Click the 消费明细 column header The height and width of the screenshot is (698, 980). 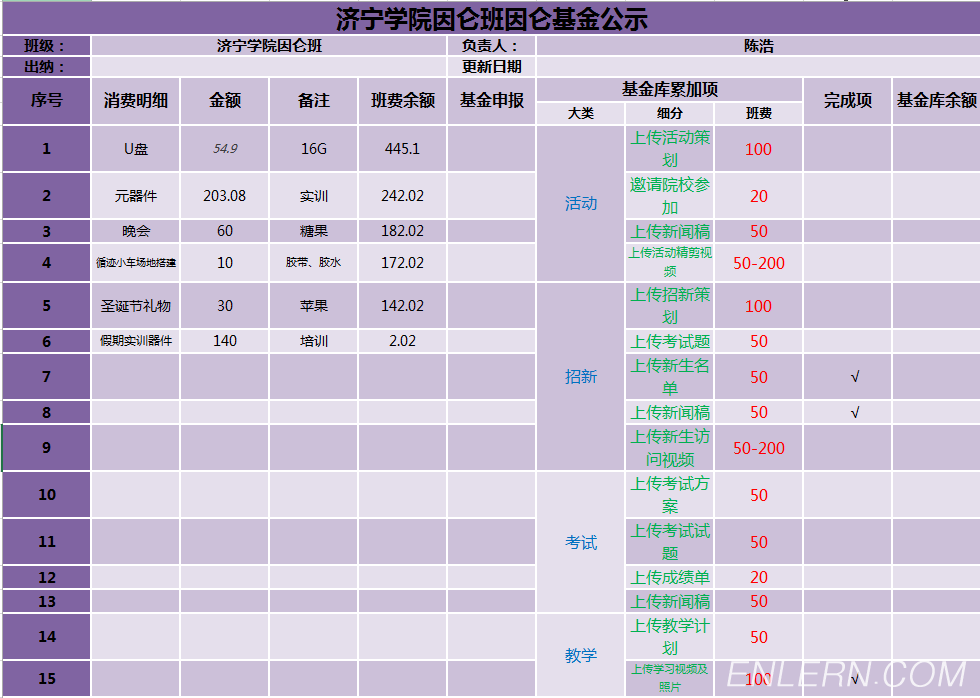click(136, 101)
